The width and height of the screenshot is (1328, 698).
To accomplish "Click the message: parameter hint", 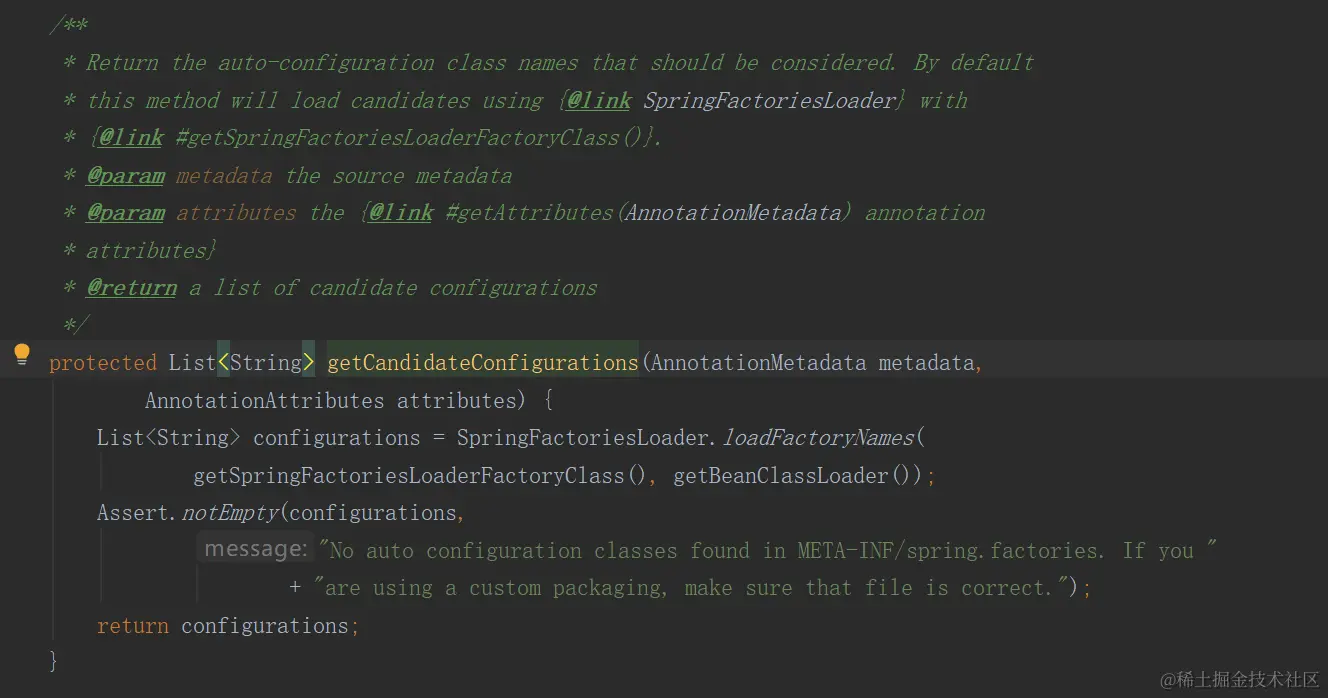I will coord(254,550).
